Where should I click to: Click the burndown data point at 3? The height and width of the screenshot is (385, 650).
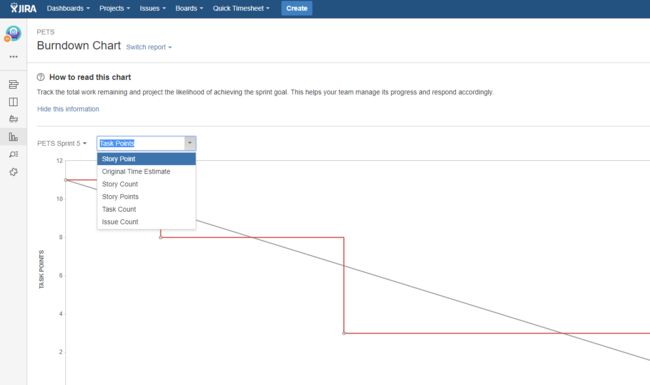(344, 333)
